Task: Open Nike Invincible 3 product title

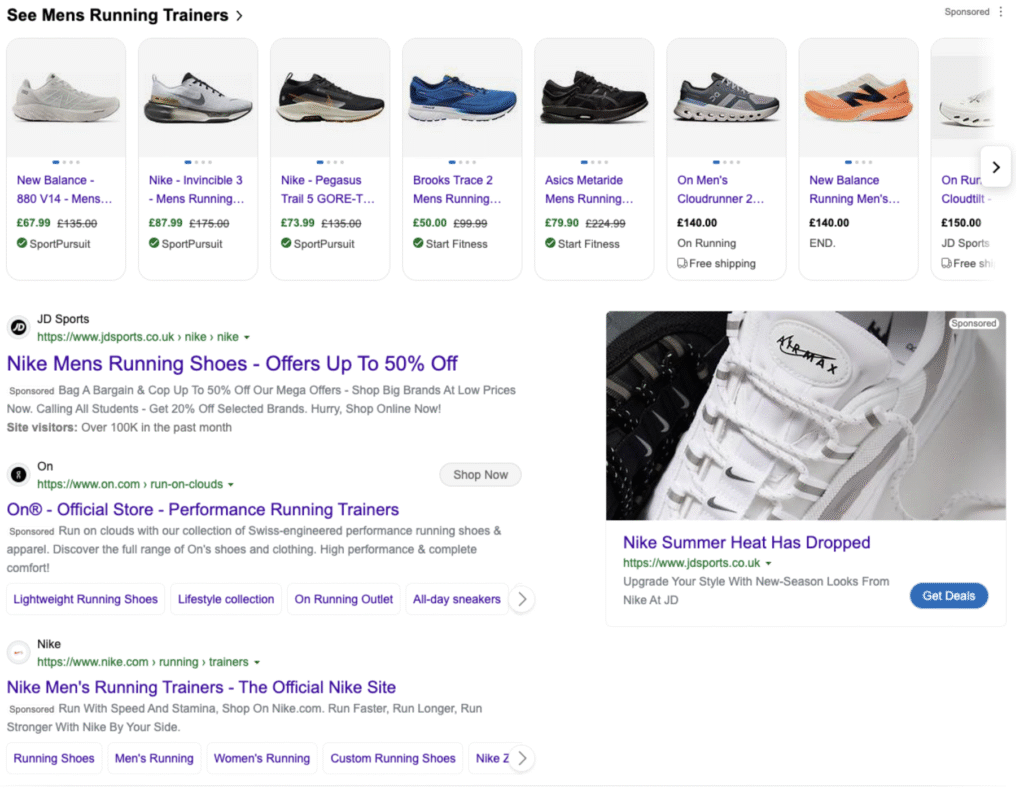Action: [x=197, y=189]
